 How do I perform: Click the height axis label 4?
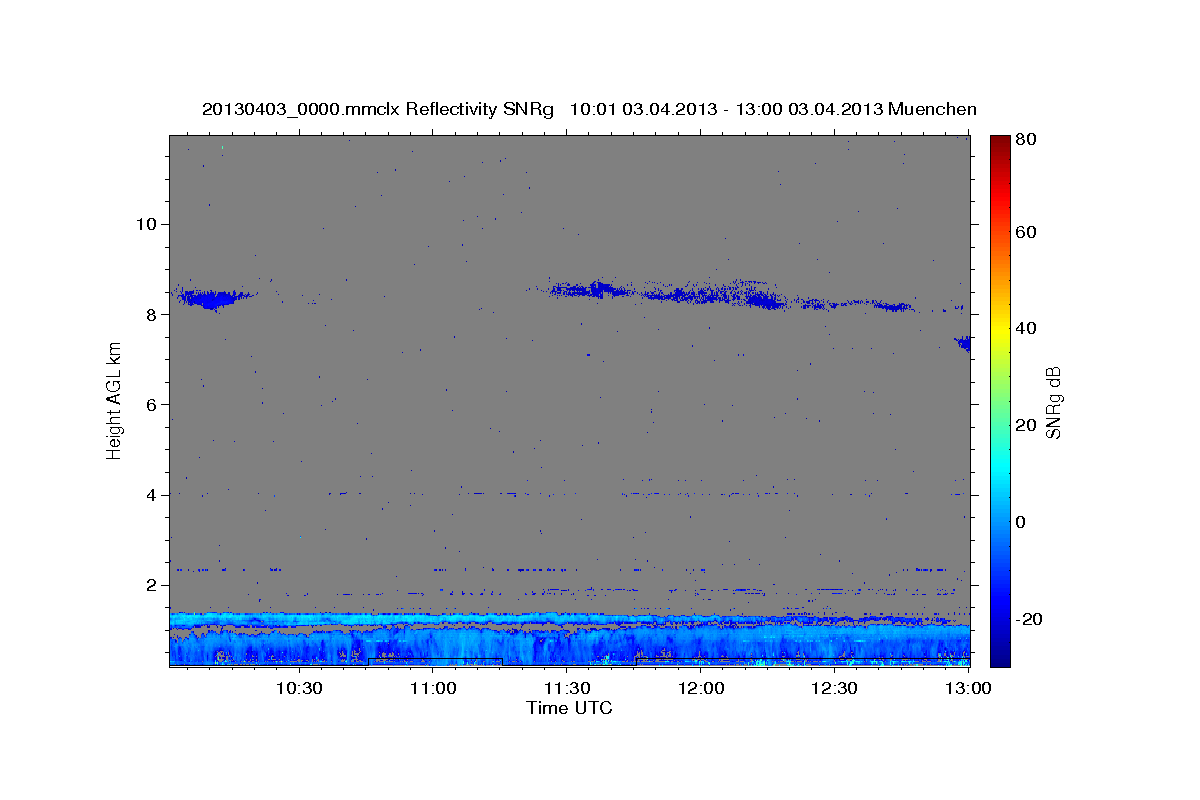[x=152, y=494]
